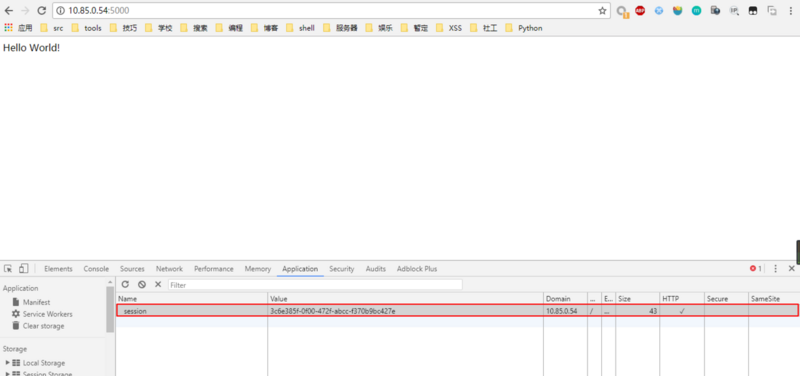
Task: Click the cookie Filter input field
Action: tap(315, 285)
